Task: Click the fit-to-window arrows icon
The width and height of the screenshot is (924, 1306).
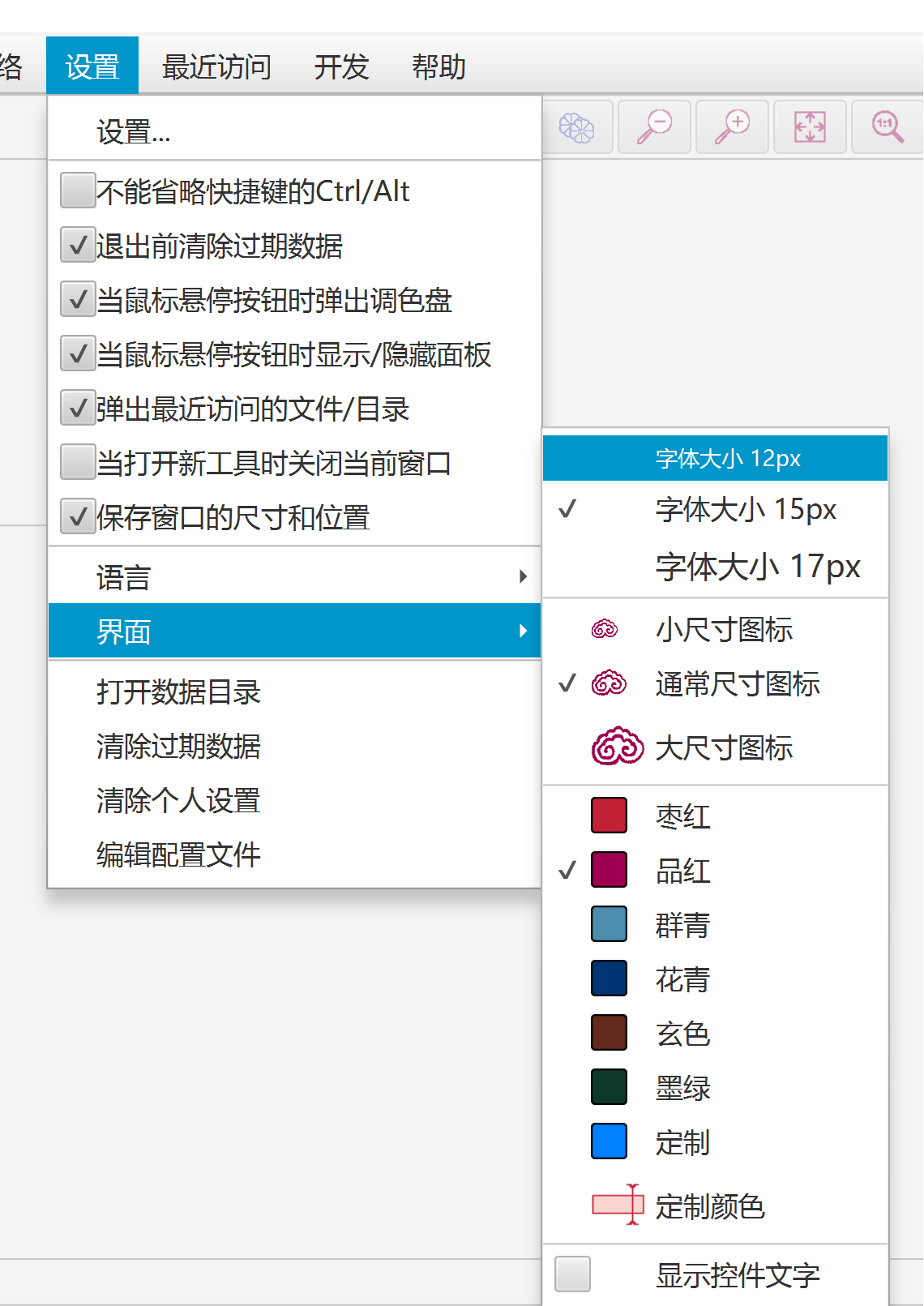Action: pyautogui.click(x=810, y=127)
